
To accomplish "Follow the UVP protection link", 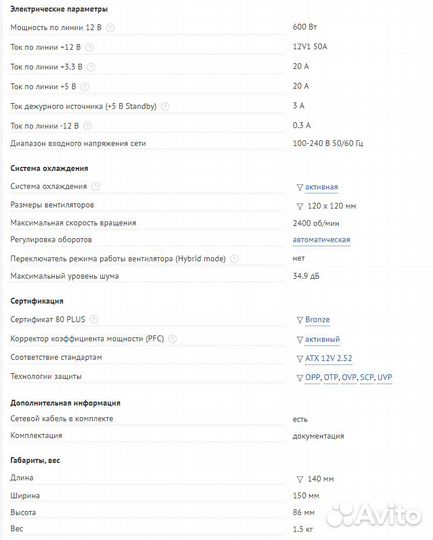I will click(x=385, y=377).
